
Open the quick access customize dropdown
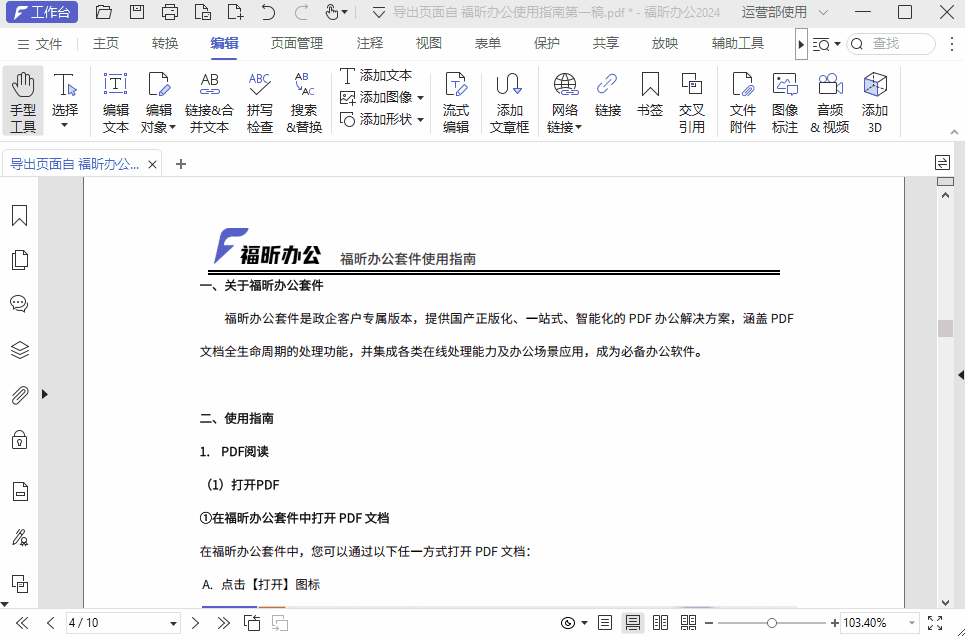[378, 12]
